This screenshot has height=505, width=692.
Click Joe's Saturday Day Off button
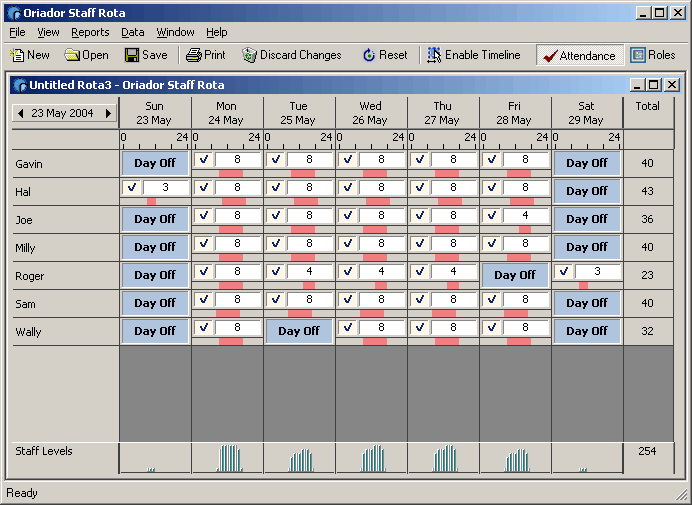click(587, 219)
